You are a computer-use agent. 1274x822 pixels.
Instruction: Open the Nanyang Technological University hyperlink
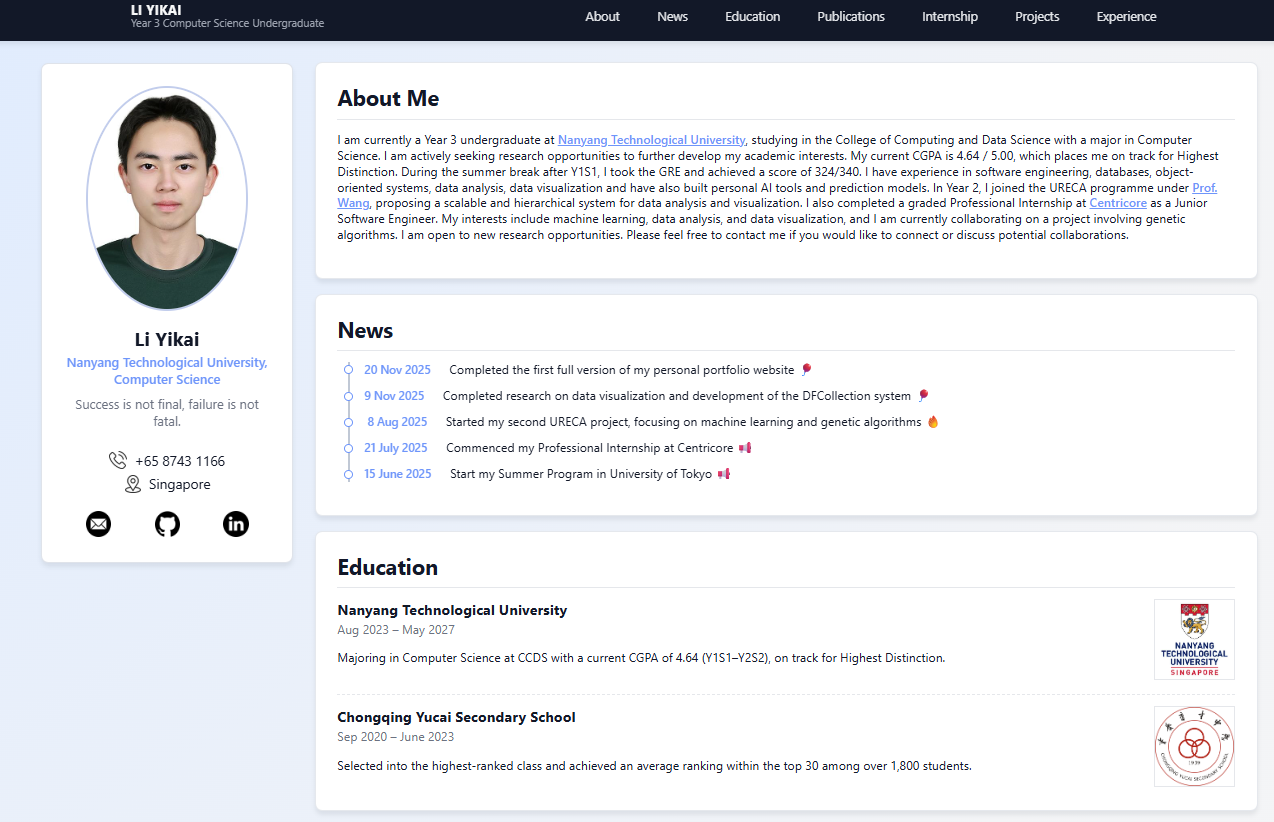pyautogui.click(x=651, y=139)
